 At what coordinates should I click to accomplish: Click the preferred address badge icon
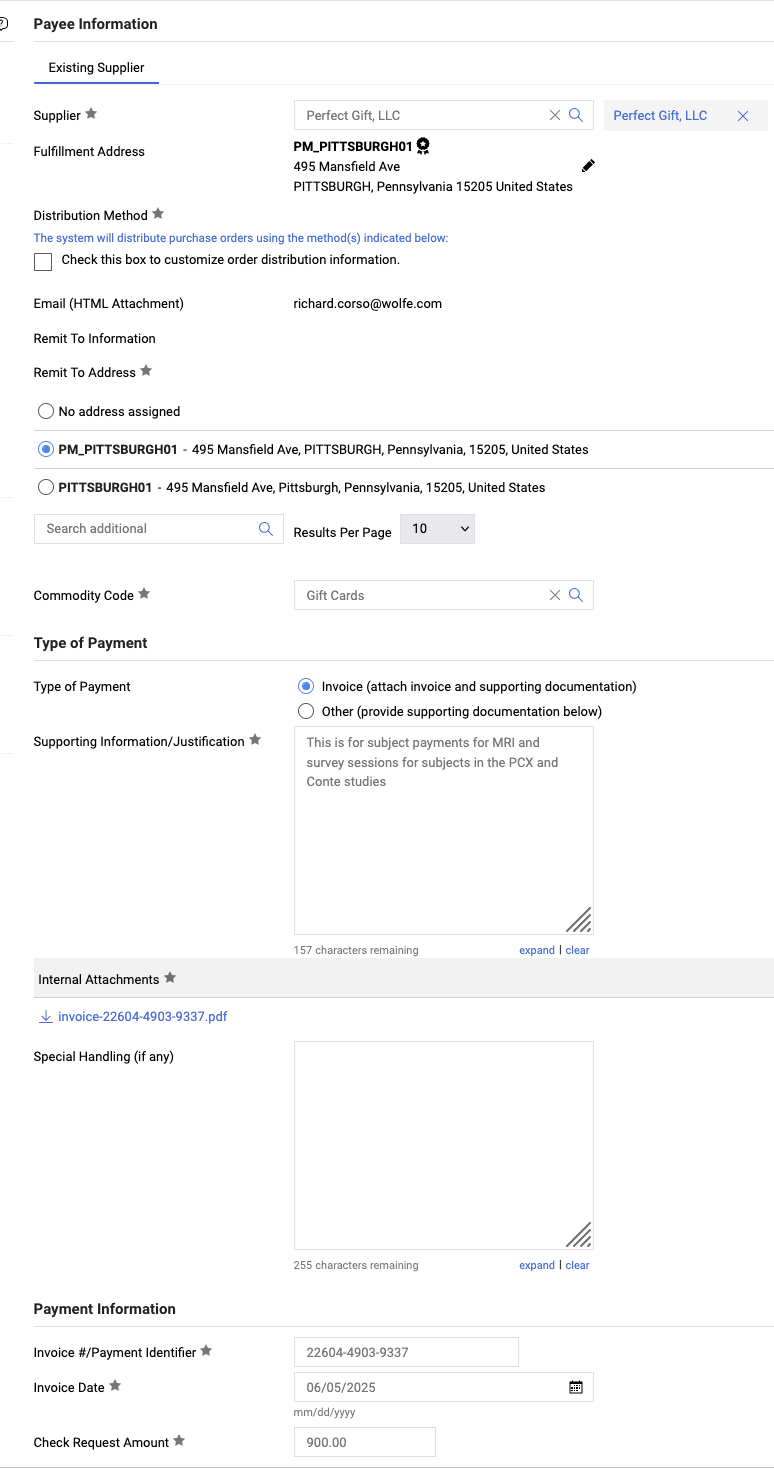[x=423, y=146]
